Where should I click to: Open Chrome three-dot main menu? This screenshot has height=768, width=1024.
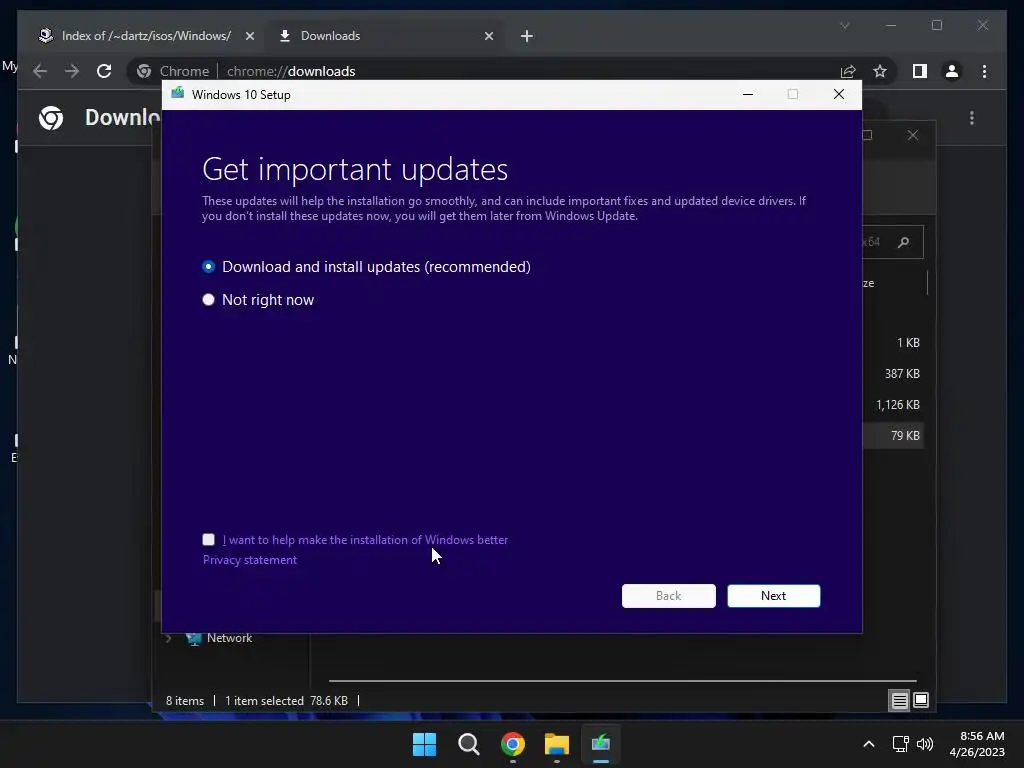click(x=984, y=71)
